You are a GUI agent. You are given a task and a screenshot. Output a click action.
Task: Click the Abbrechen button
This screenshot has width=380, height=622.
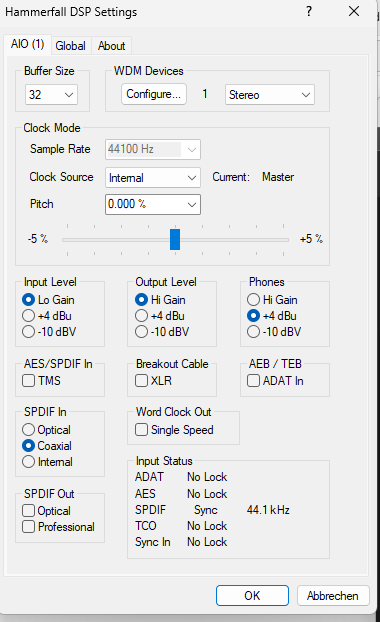coord(333,595)
